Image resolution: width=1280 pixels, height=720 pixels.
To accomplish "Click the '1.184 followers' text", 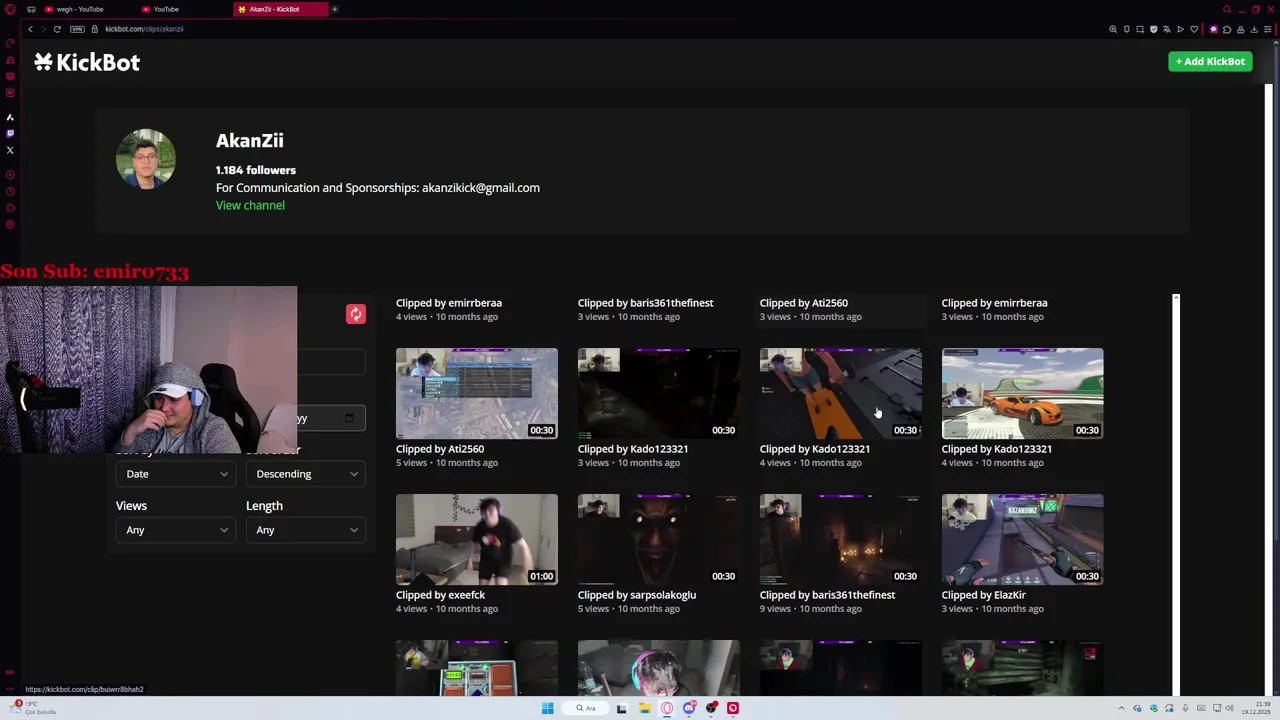I will pos(256,170).
